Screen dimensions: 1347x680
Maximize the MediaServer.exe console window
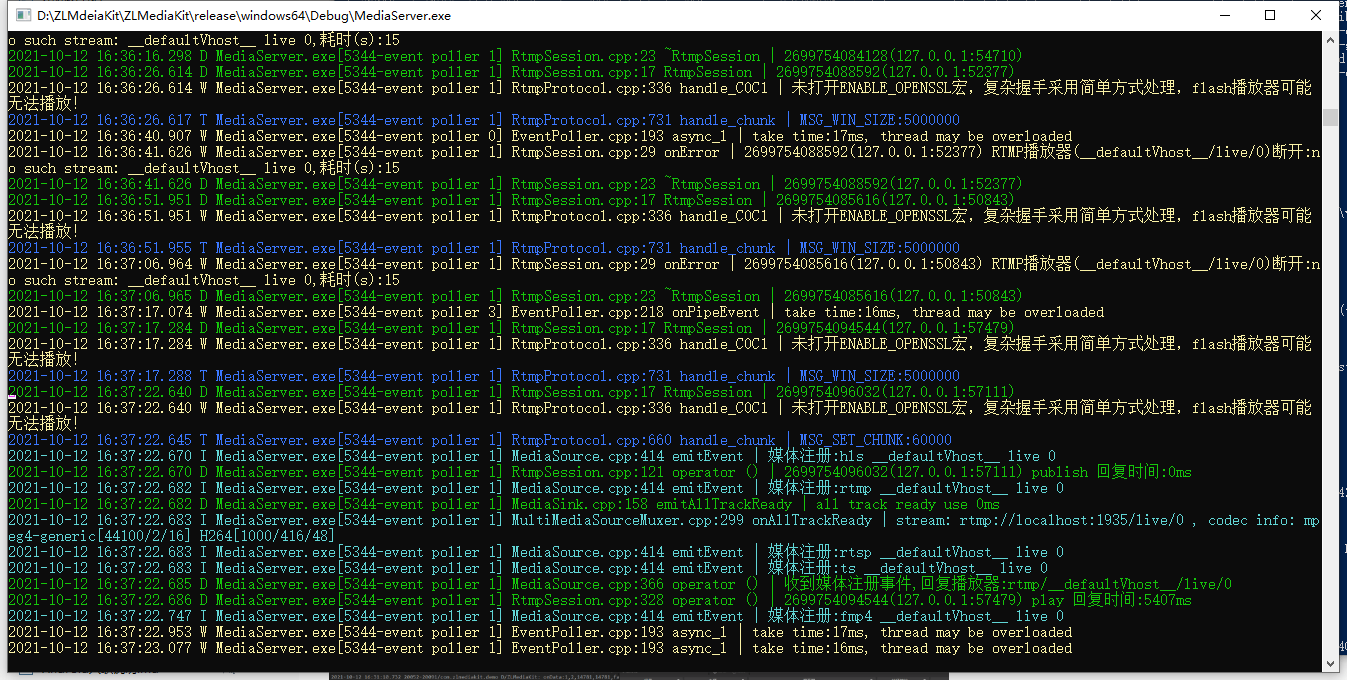tap(1270, 15)
